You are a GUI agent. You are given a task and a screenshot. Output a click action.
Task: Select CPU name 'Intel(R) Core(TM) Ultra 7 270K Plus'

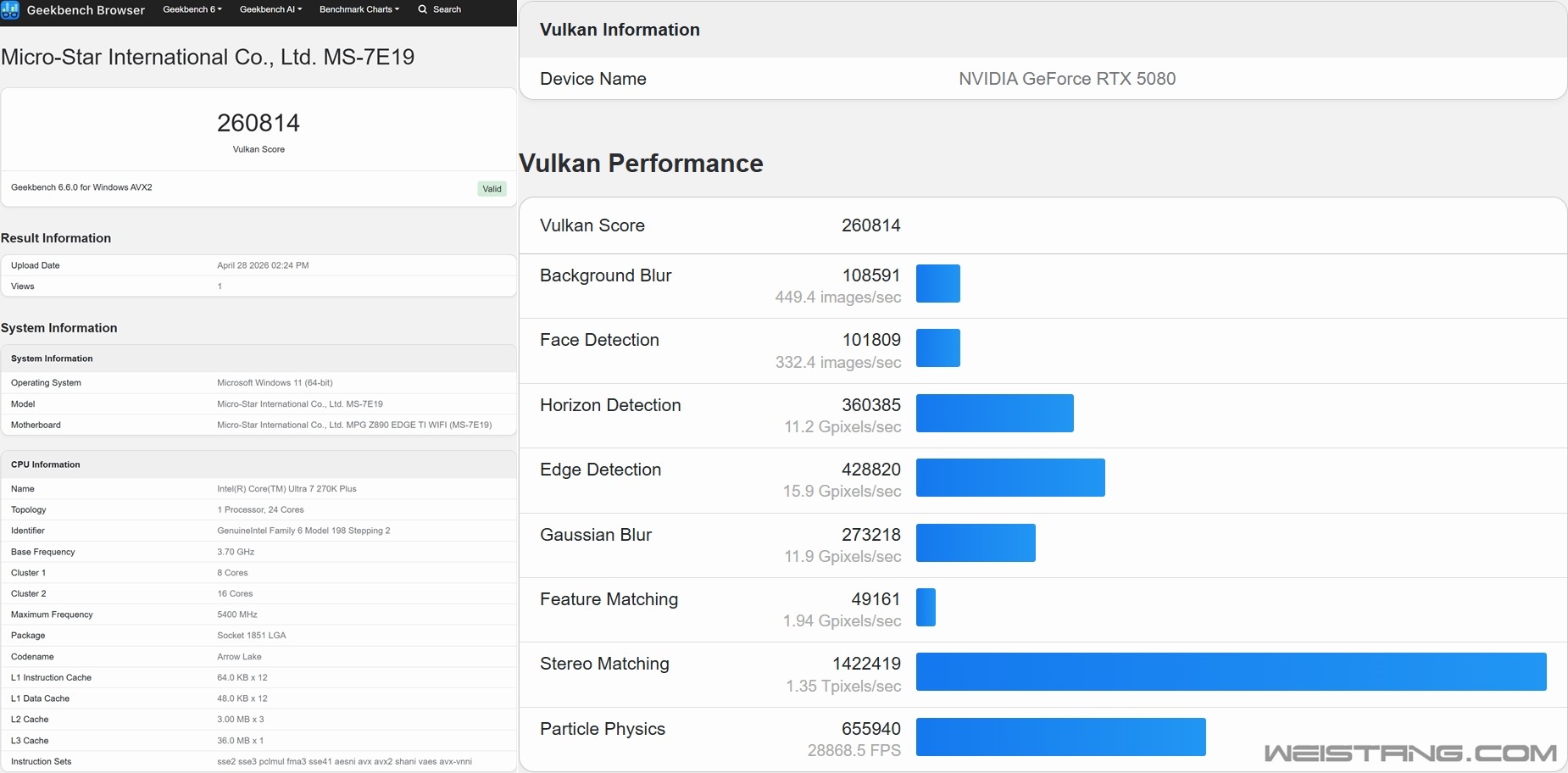click(x=286, y=489)
